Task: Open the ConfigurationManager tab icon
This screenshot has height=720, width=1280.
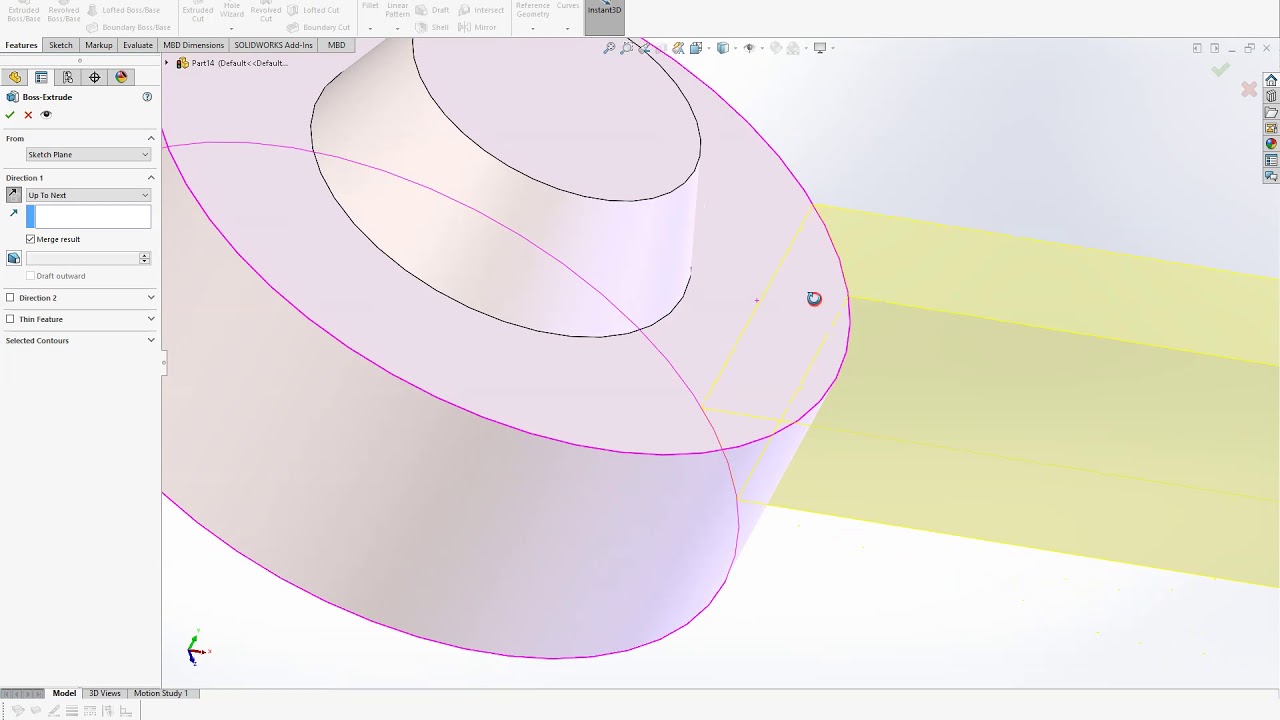Action: (68, 77)
